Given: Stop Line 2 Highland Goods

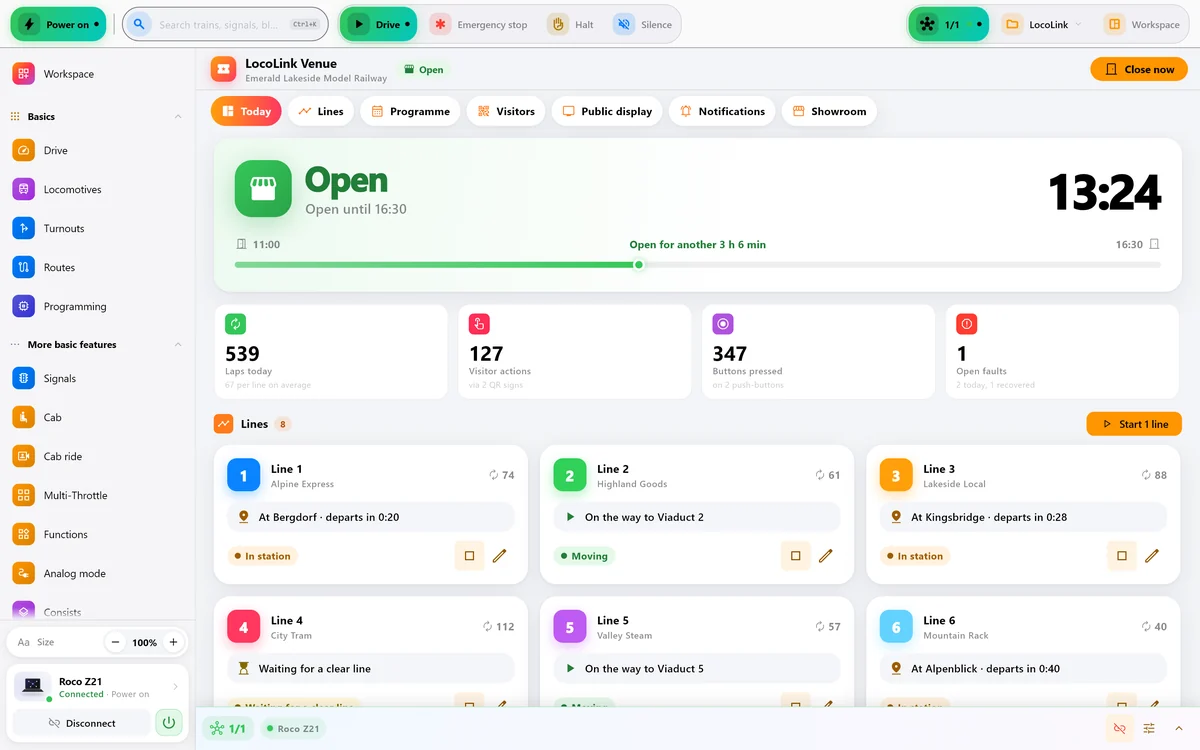Looking at the screenshot, I should click(795, 556).
